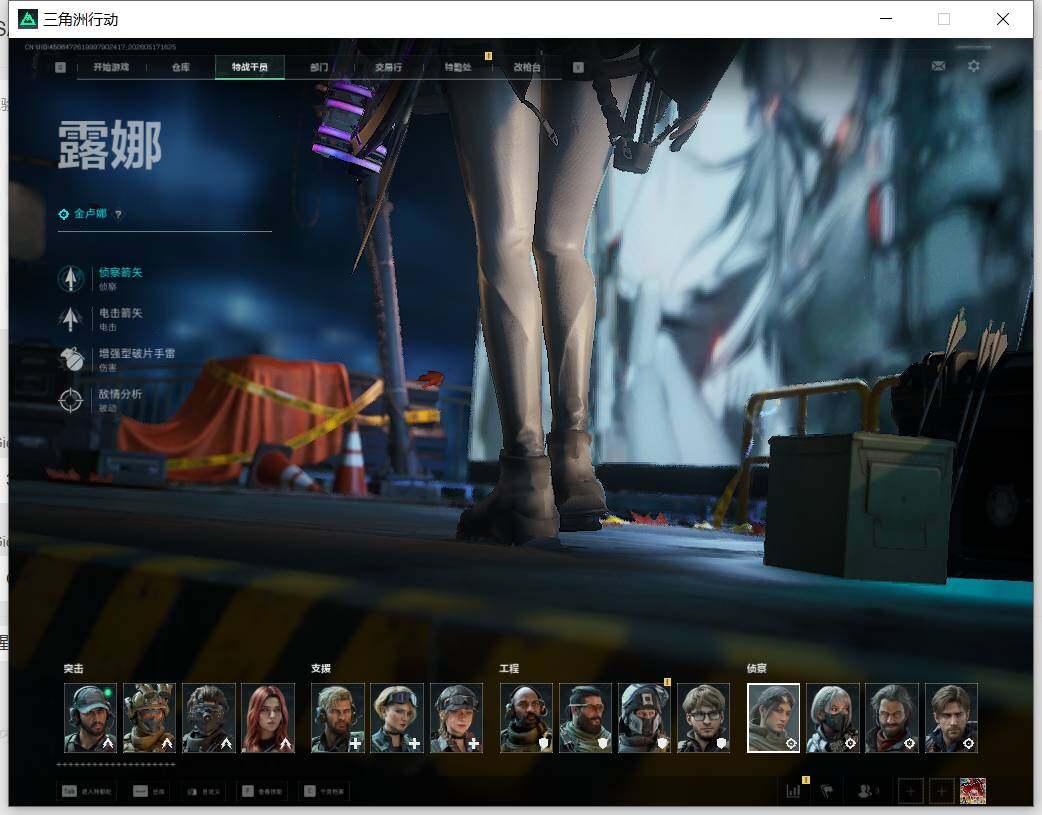The height and width of the screenshot is (815, 1042).
Task: Open the player avatar in bottom corner
Action: pyautogui.click(x=973, y=791)
